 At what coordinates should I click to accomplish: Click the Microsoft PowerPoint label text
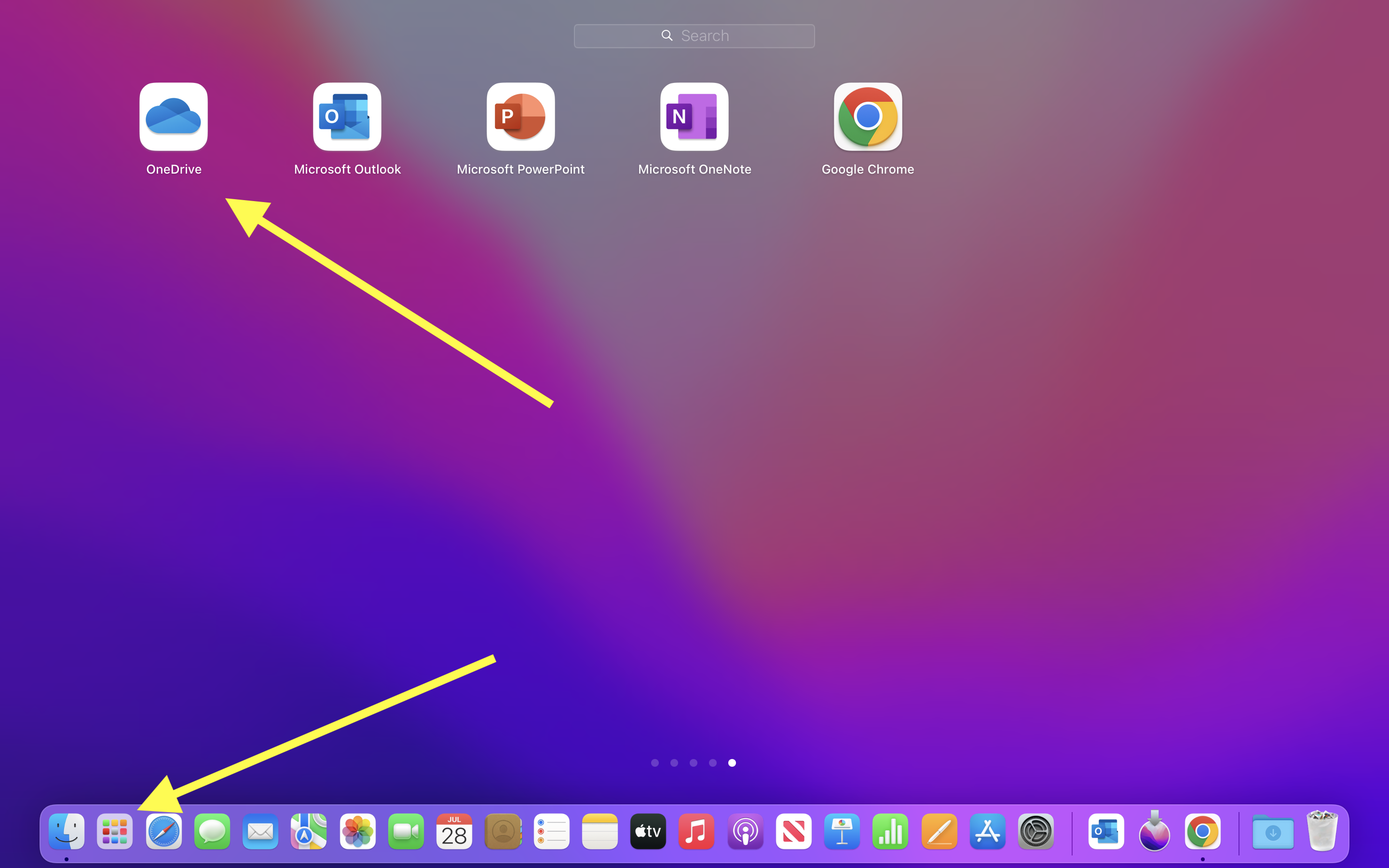point(520,169)
